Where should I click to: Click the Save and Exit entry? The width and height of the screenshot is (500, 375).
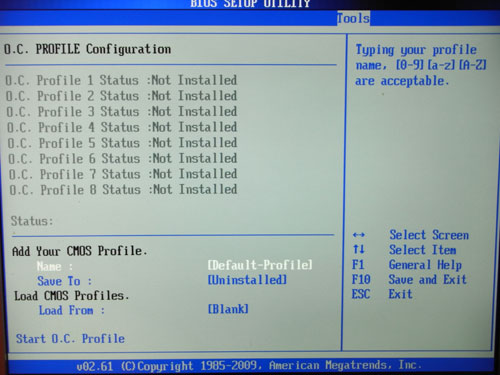coord(428,279)
